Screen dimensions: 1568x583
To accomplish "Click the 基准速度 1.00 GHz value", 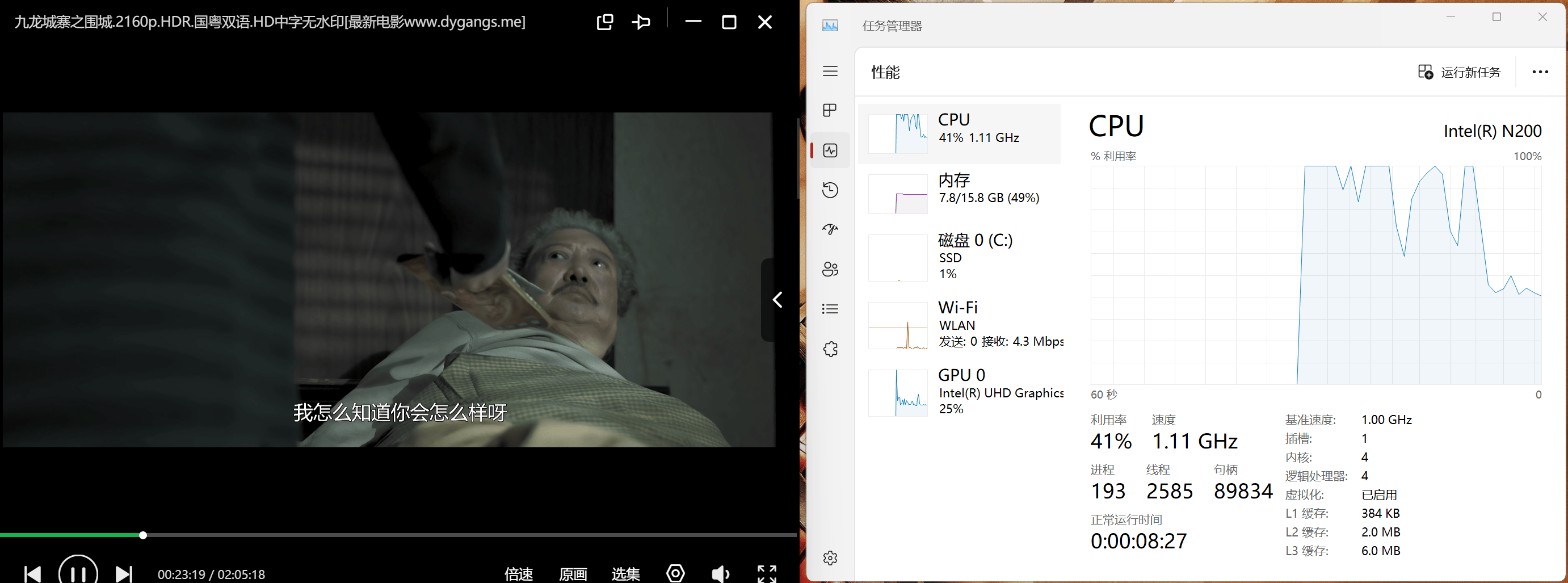I will tap(1386, 420).
